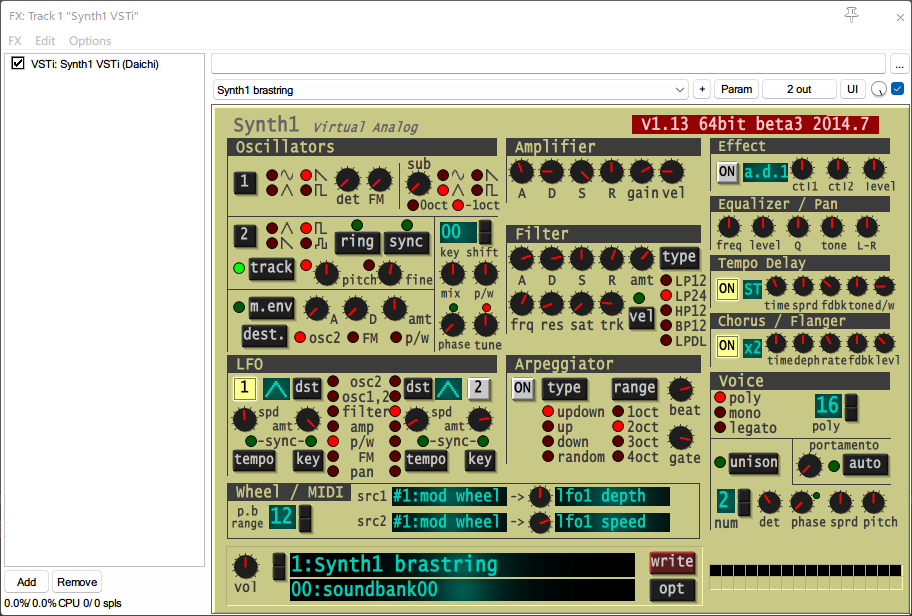Pin the FX window on top
This screenshot has height=616, width=912.
(852, 15)
